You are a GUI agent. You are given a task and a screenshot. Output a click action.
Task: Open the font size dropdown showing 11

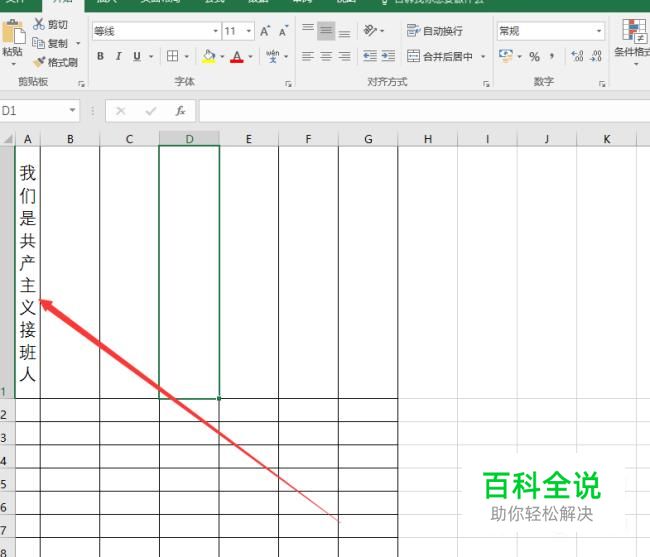click(248, 31)
